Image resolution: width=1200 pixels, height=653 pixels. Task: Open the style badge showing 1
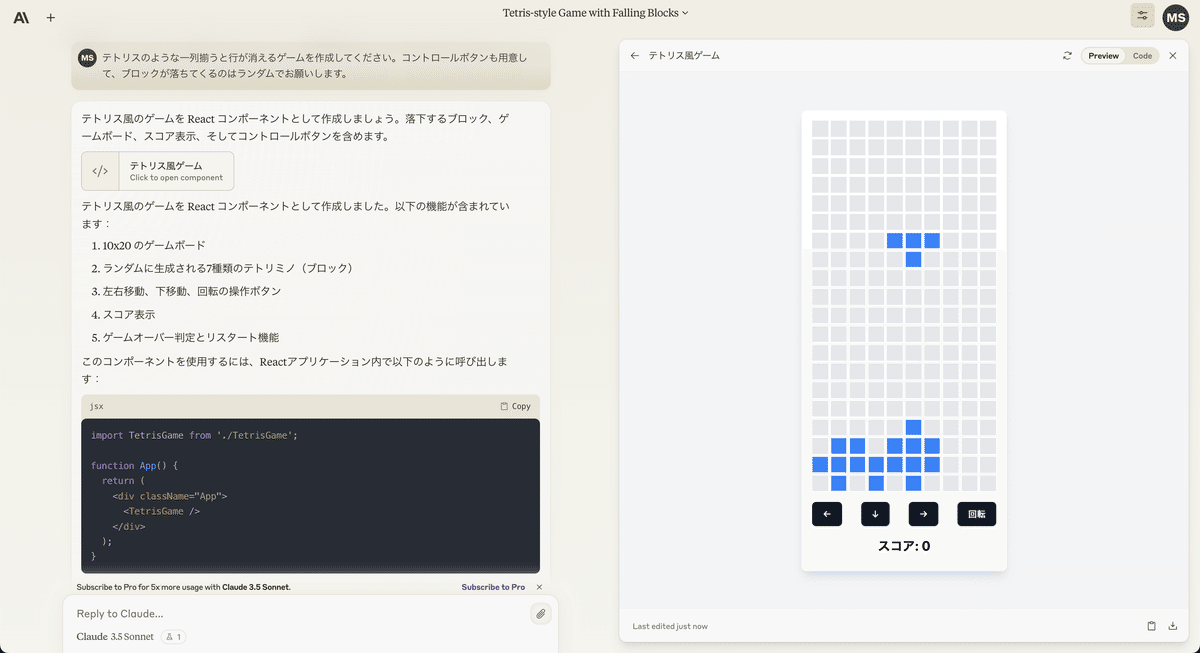[174, 637]
